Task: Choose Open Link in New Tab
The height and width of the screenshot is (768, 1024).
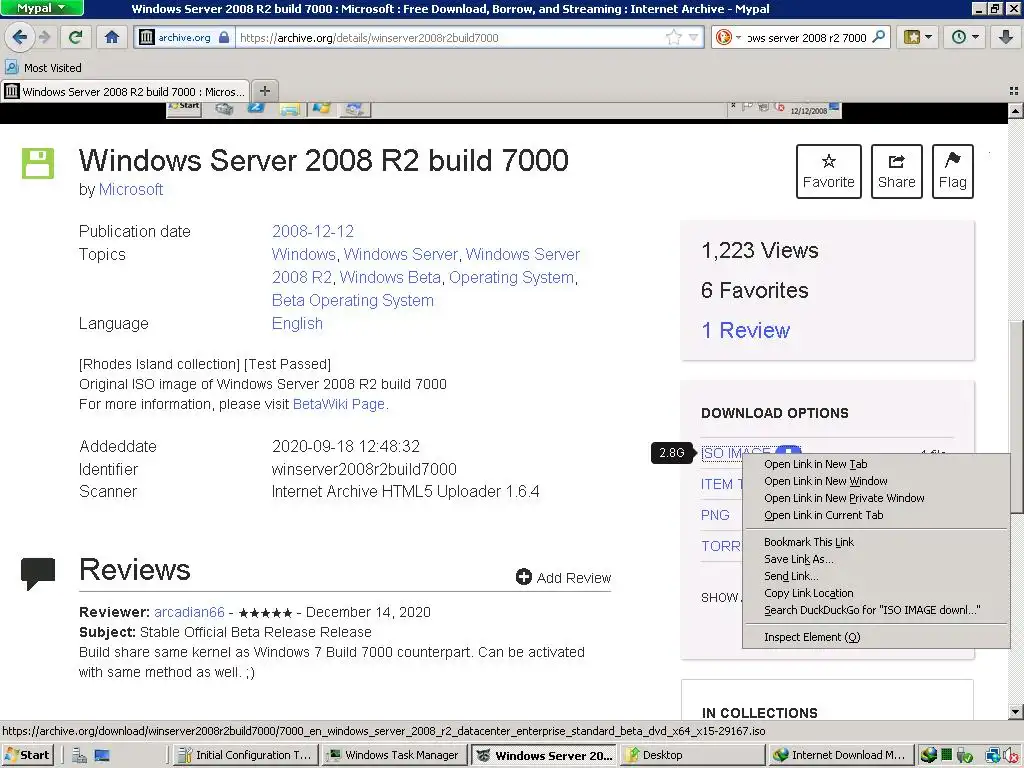Action: (x=816, y=464)
